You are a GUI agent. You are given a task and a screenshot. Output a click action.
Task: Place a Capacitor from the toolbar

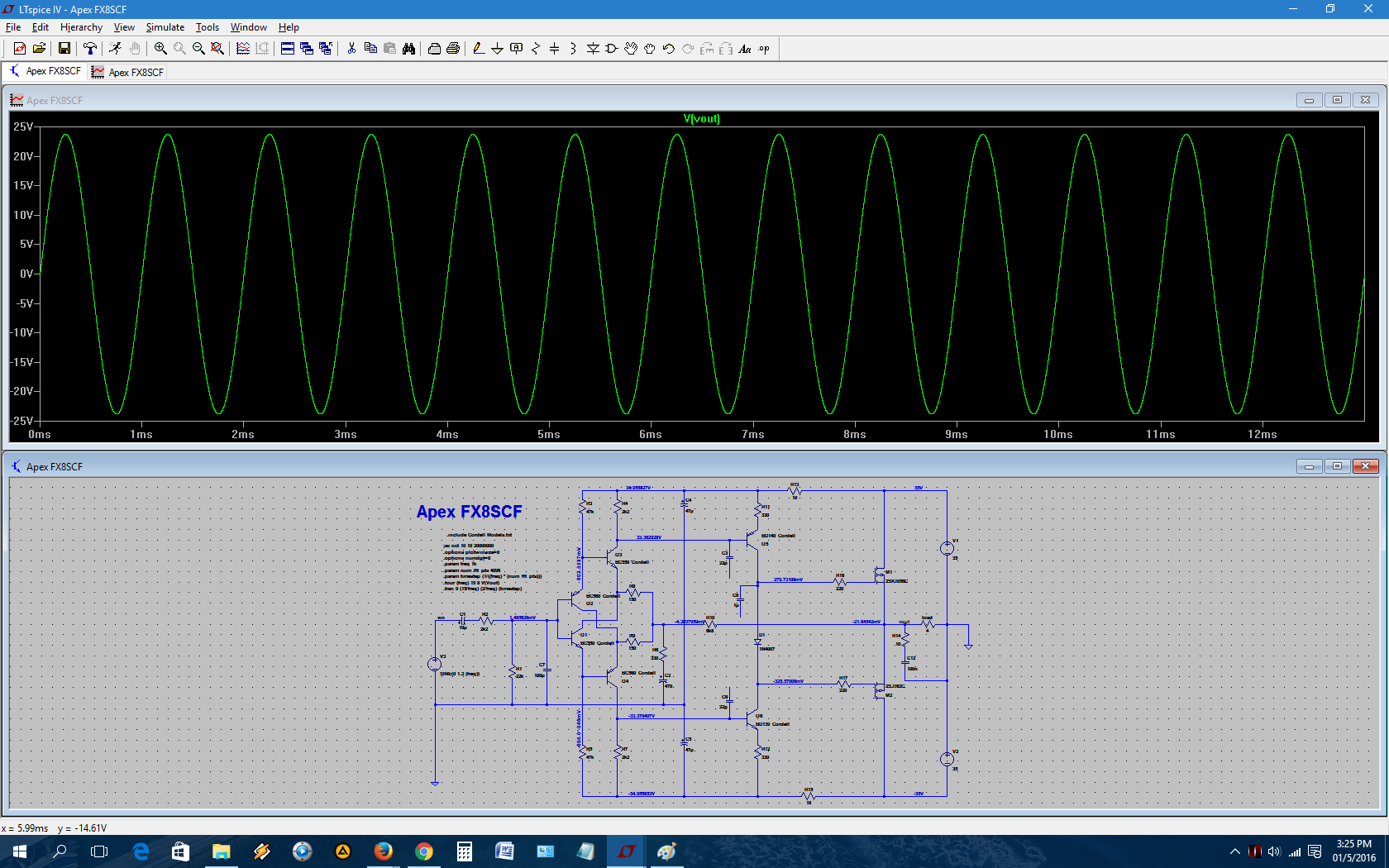(555, 49)
